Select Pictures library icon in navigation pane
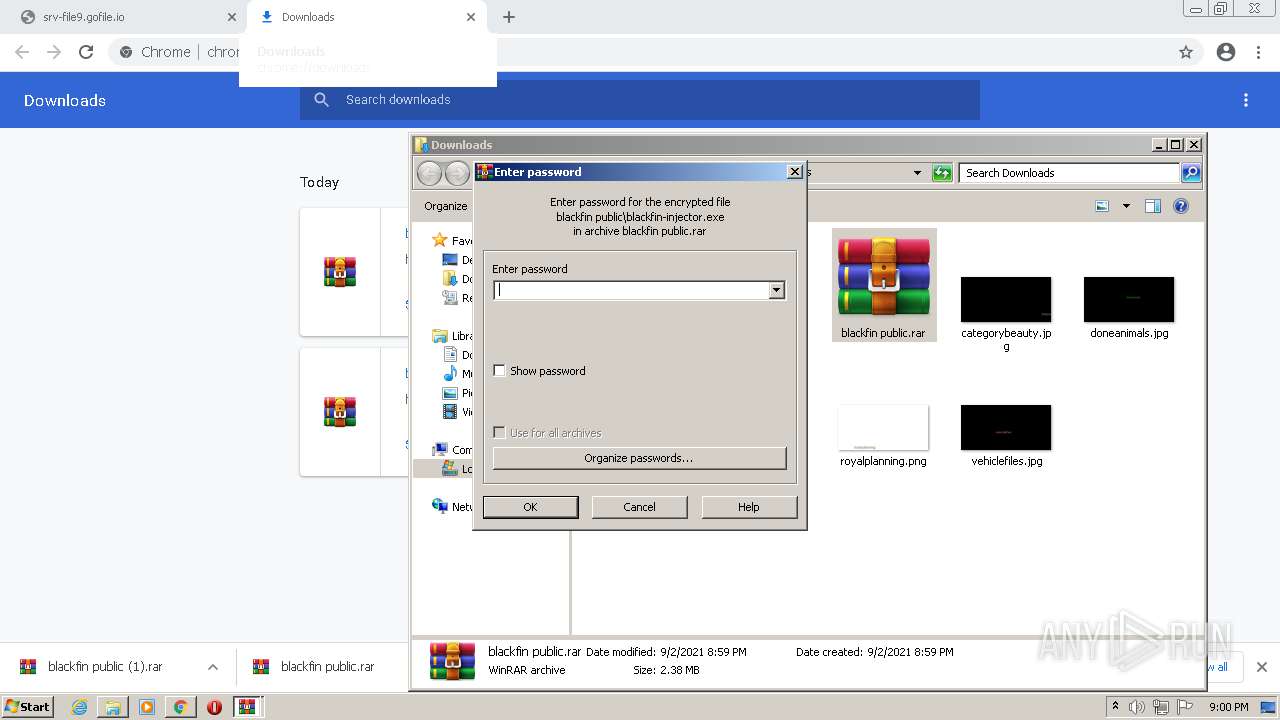This screenshot has height=720, width=1280. click(x=450, y=393)
